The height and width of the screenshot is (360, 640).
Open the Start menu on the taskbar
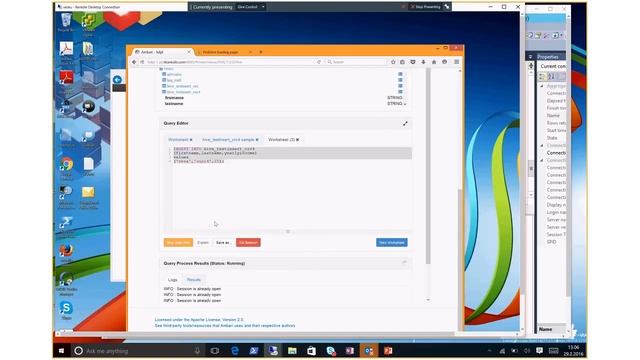click(62, 351)
